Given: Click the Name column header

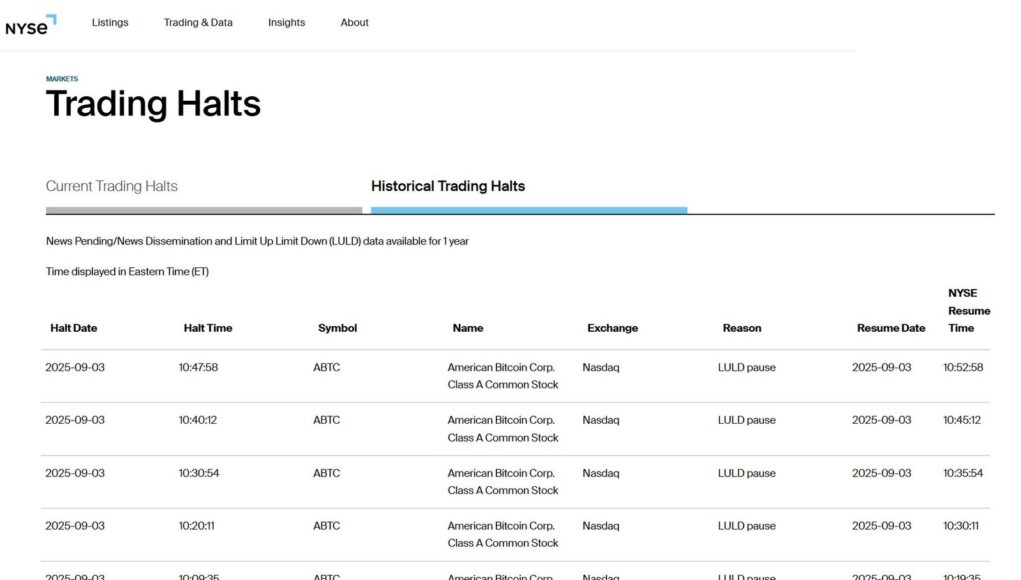Looking at the screenshot, I should 468,328.
